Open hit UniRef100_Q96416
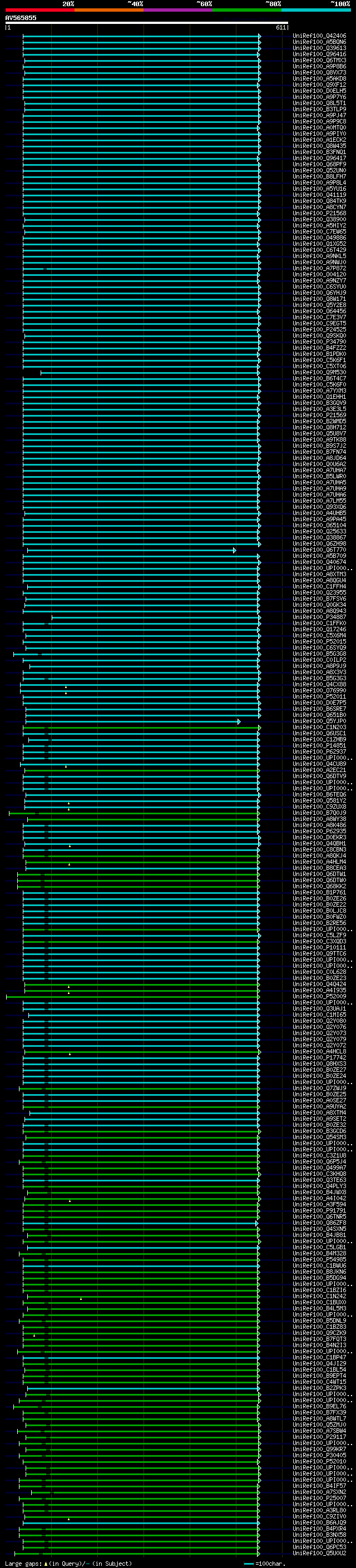The image size is (356, 1568). (x=319, y=54)
